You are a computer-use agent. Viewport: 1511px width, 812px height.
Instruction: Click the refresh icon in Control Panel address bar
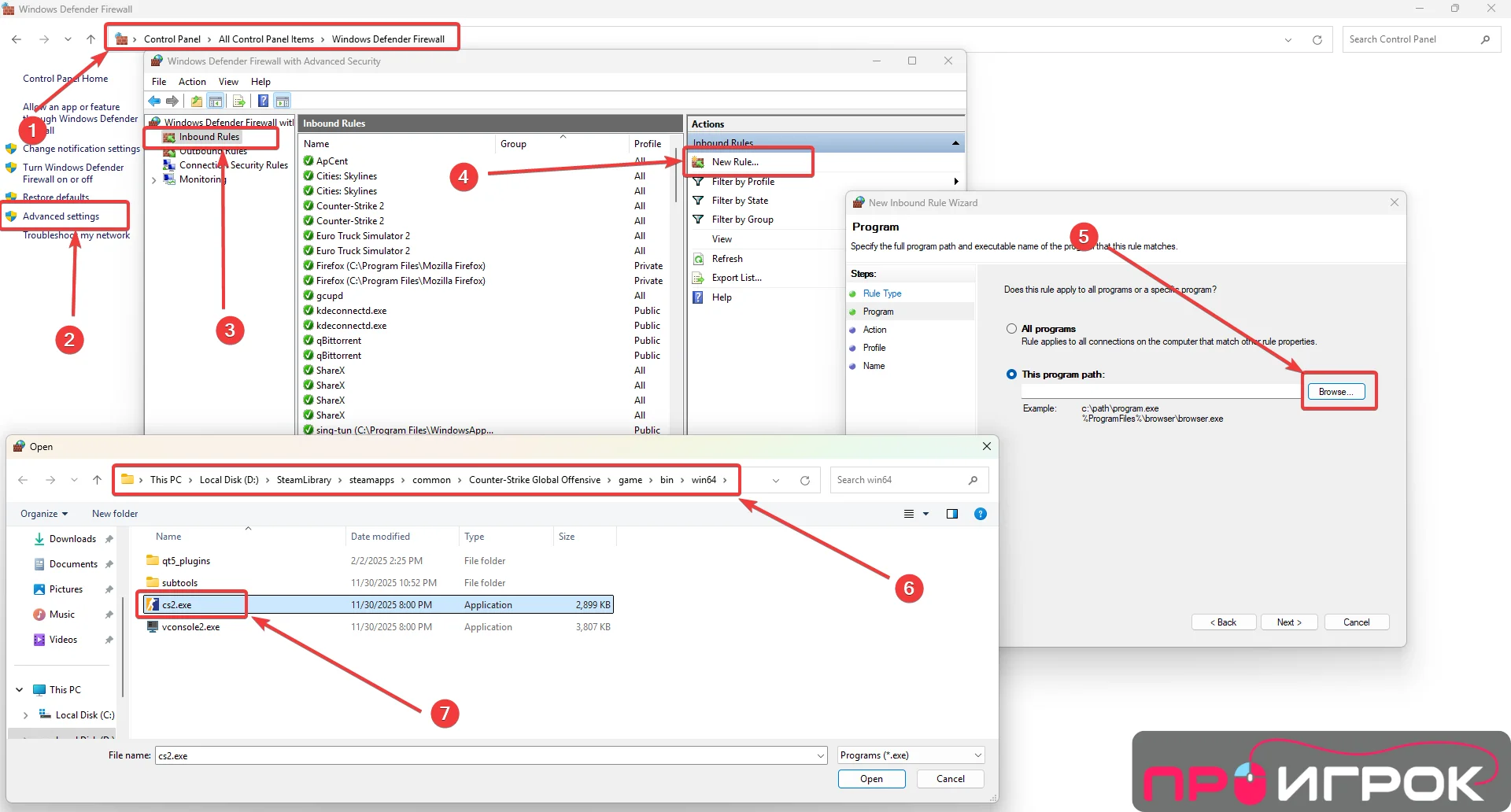coord(1317,39)
